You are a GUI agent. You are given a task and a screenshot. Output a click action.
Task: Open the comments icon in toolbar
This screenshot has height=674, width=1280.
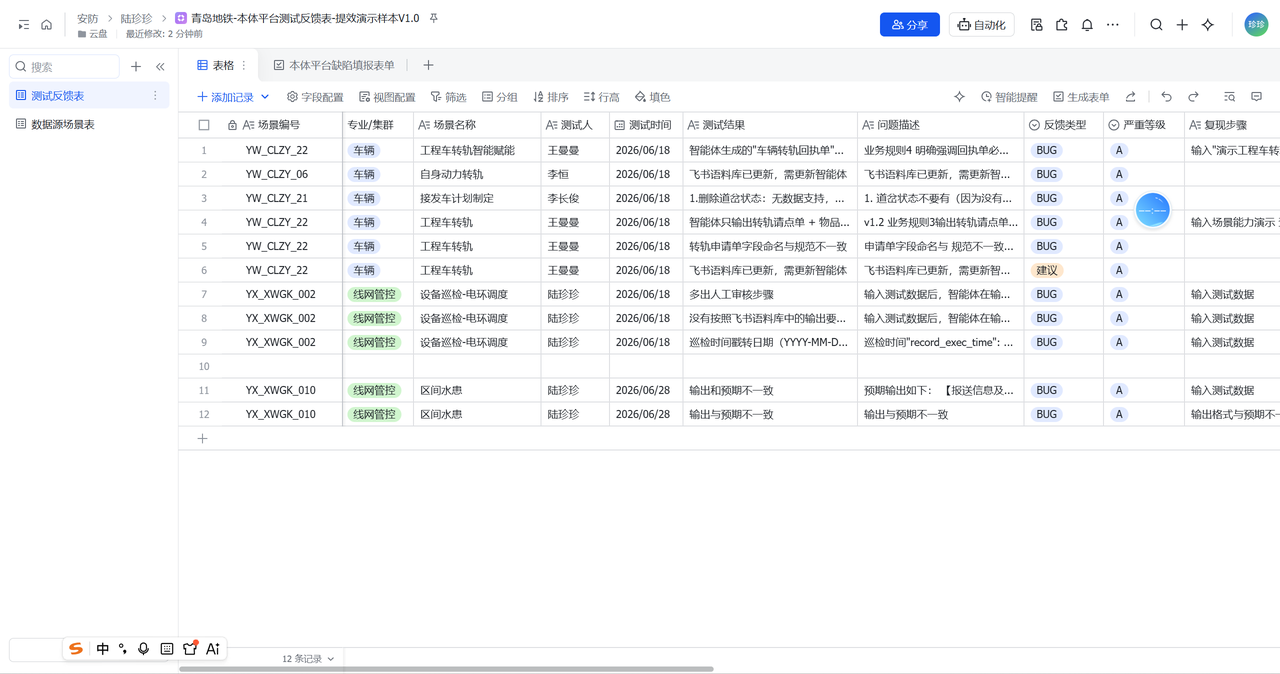click(x=1257, y=97)
